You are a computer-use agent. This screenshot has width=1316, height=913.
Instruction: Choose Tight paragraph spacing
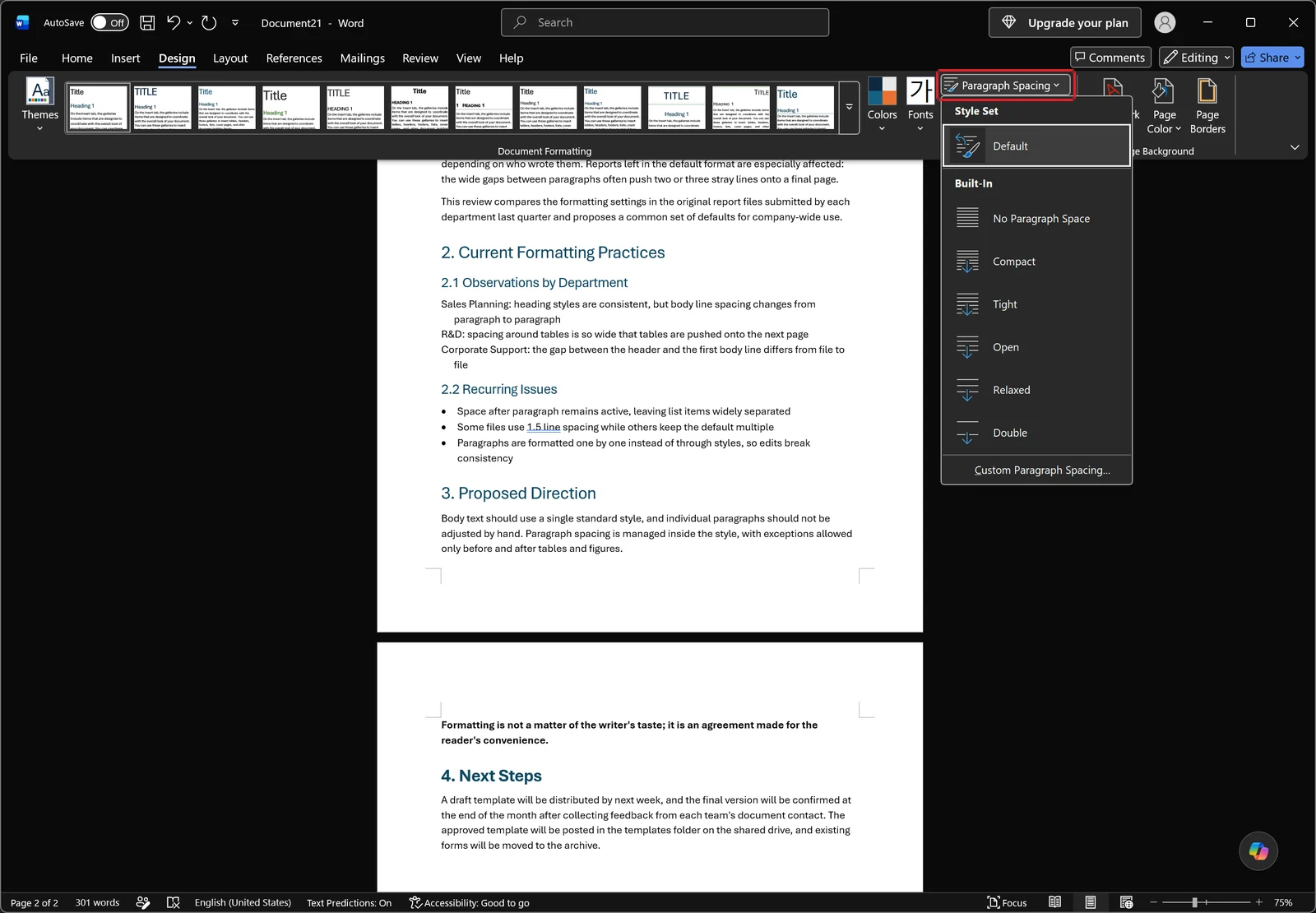tap(1036, 304)
